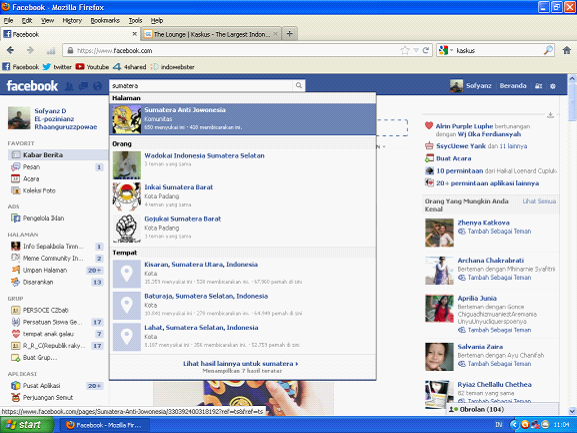Open the Obrolan chat bar
The width and height of the screenshot is (577, 433).
pyautogui.click(x=502, y=409)
